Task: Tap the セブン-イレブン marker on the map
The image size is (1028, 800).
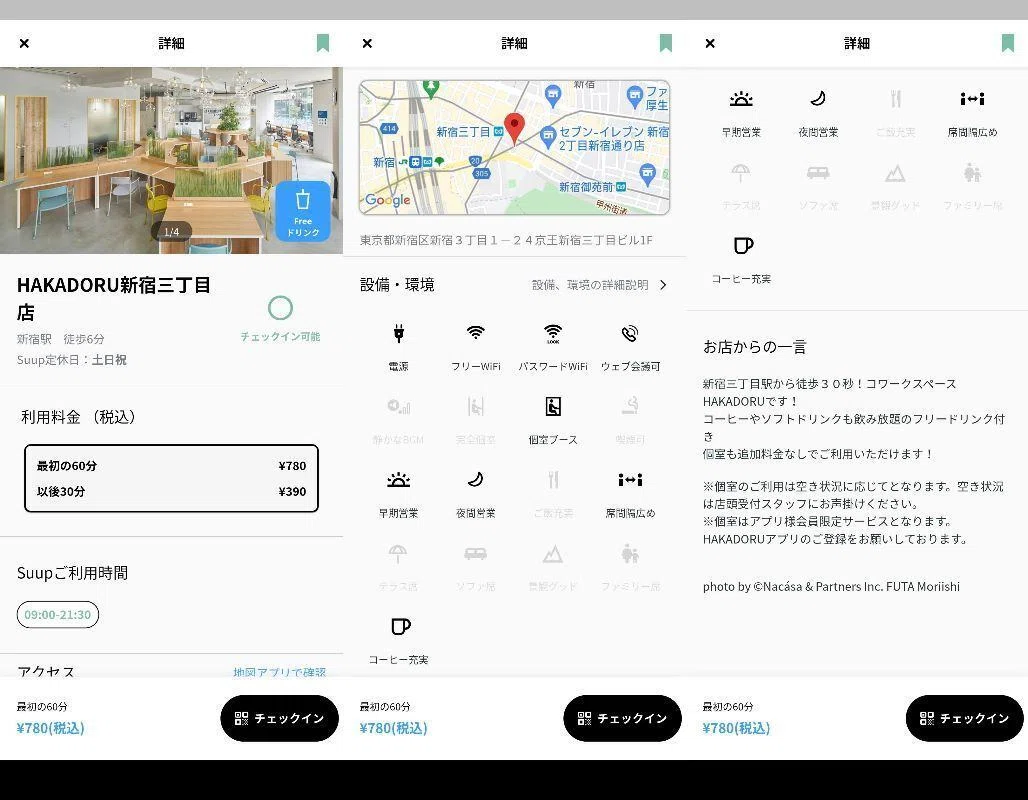Action: pos(548,136)
